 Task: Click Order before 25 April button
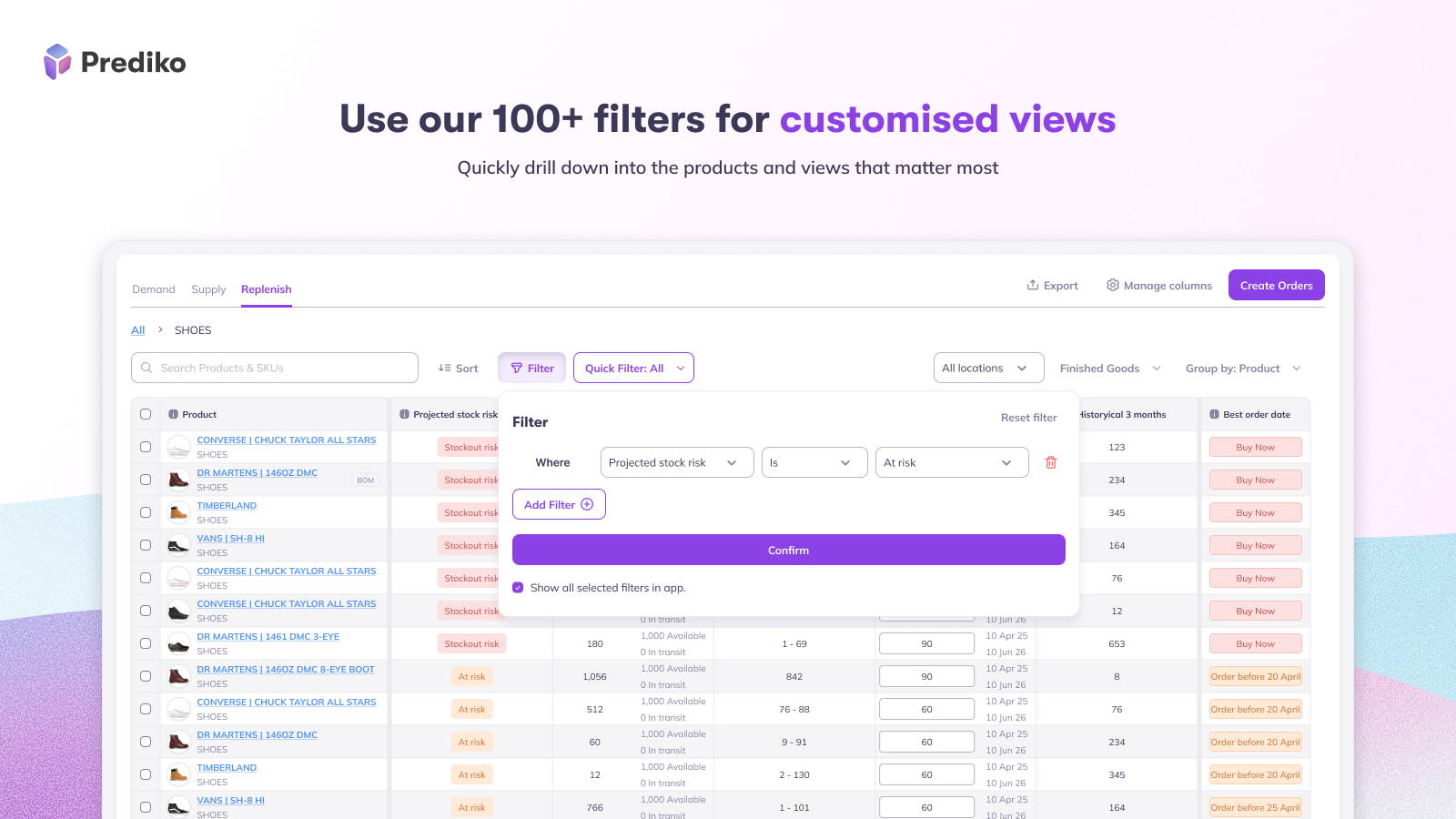(1255, 807)
